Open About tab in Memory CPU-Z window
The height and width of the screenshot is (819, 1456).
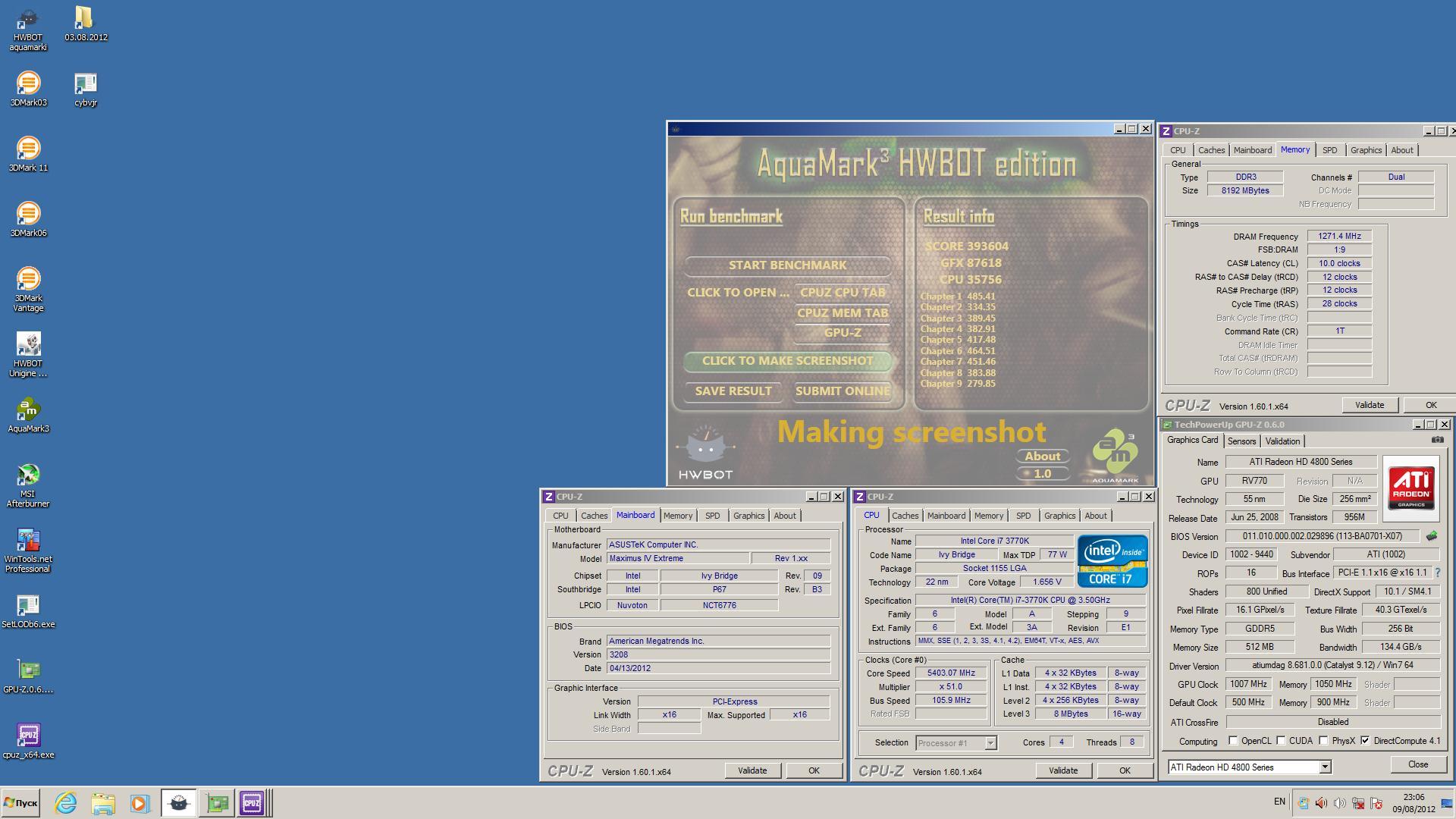1401,150
